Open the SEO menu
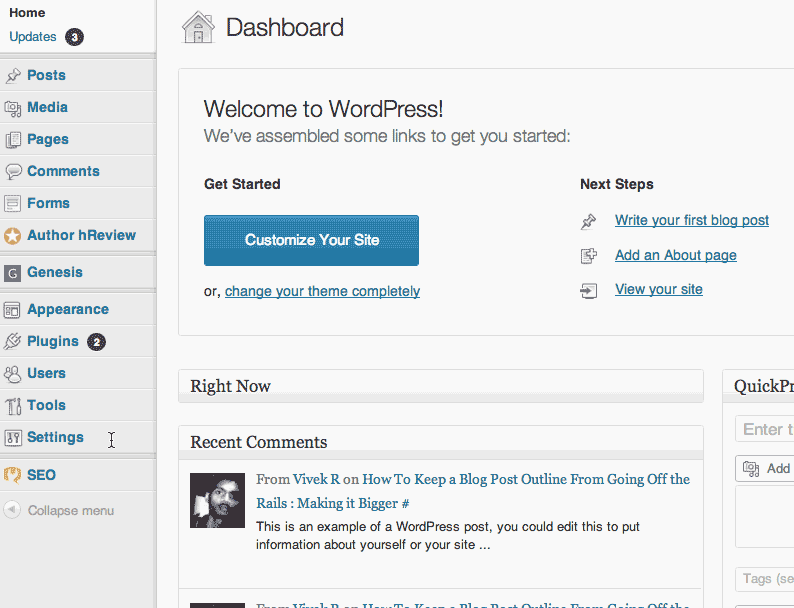The image size is (794, 608). (42, 475)
